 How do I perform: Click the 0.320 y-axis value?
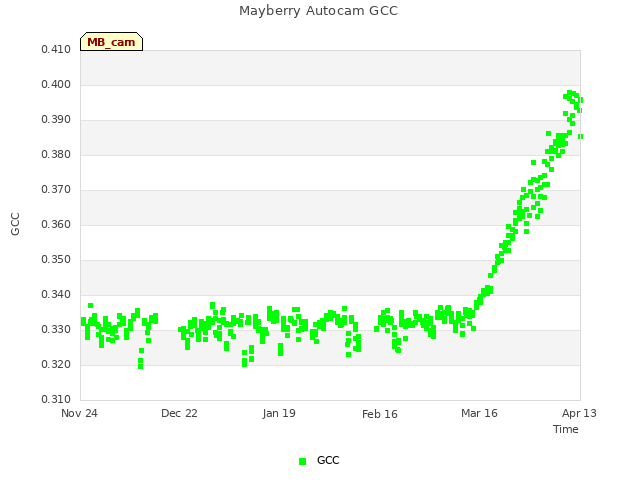(56, 364)
